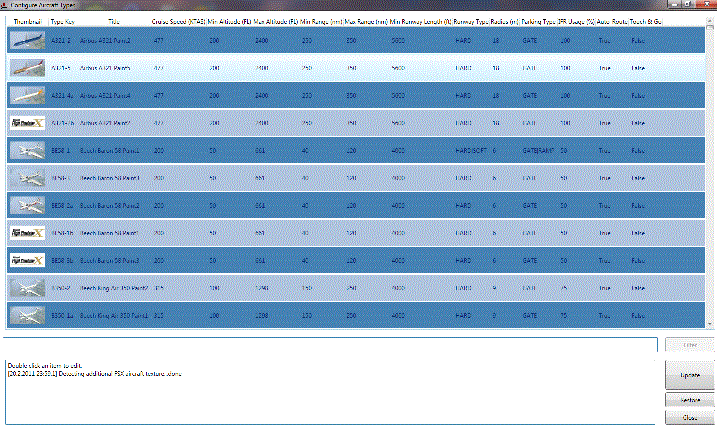Click the Configure Aircraft Types window icon
The height and width of the screenshot is (426, 717).
(x=5, y=5)
